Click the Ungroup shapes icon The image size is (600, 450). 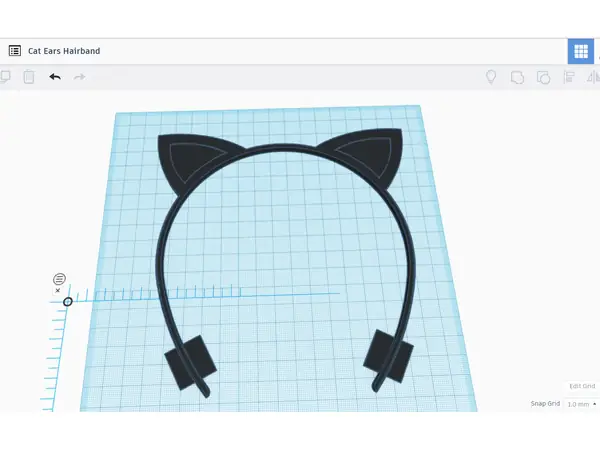(x=543, y=77)
